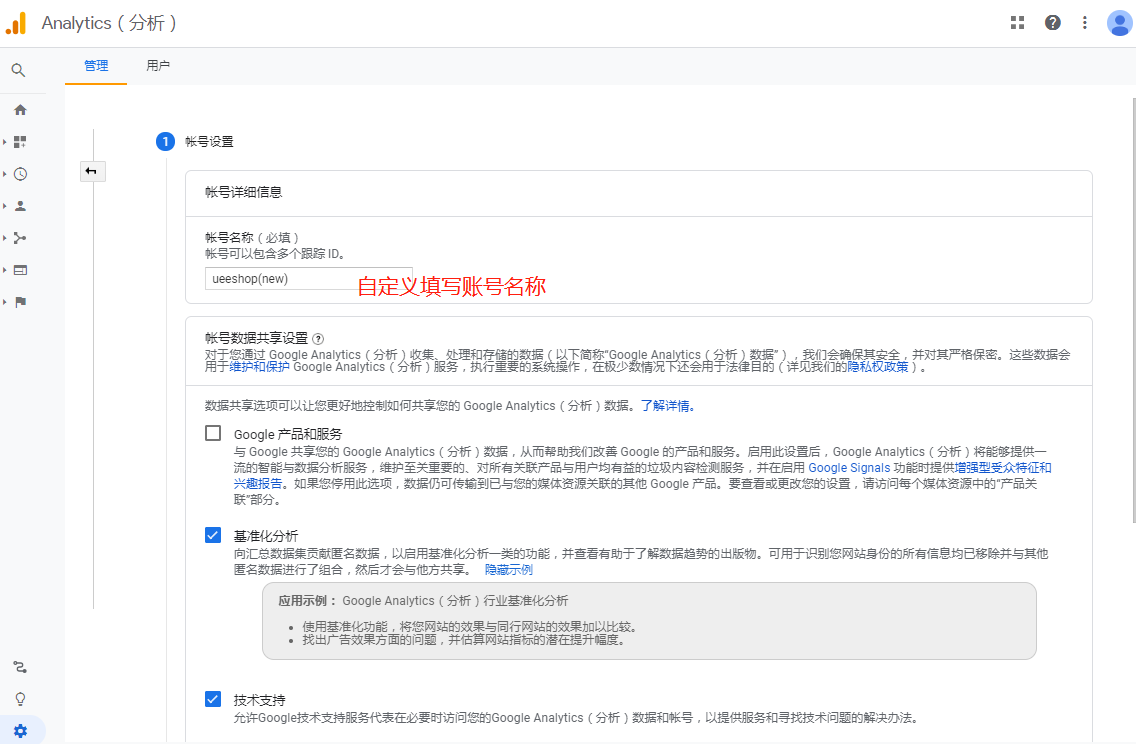Screen dimensions: 1136x744
Task: Switch to the 管理 tab
Action: 96,66
